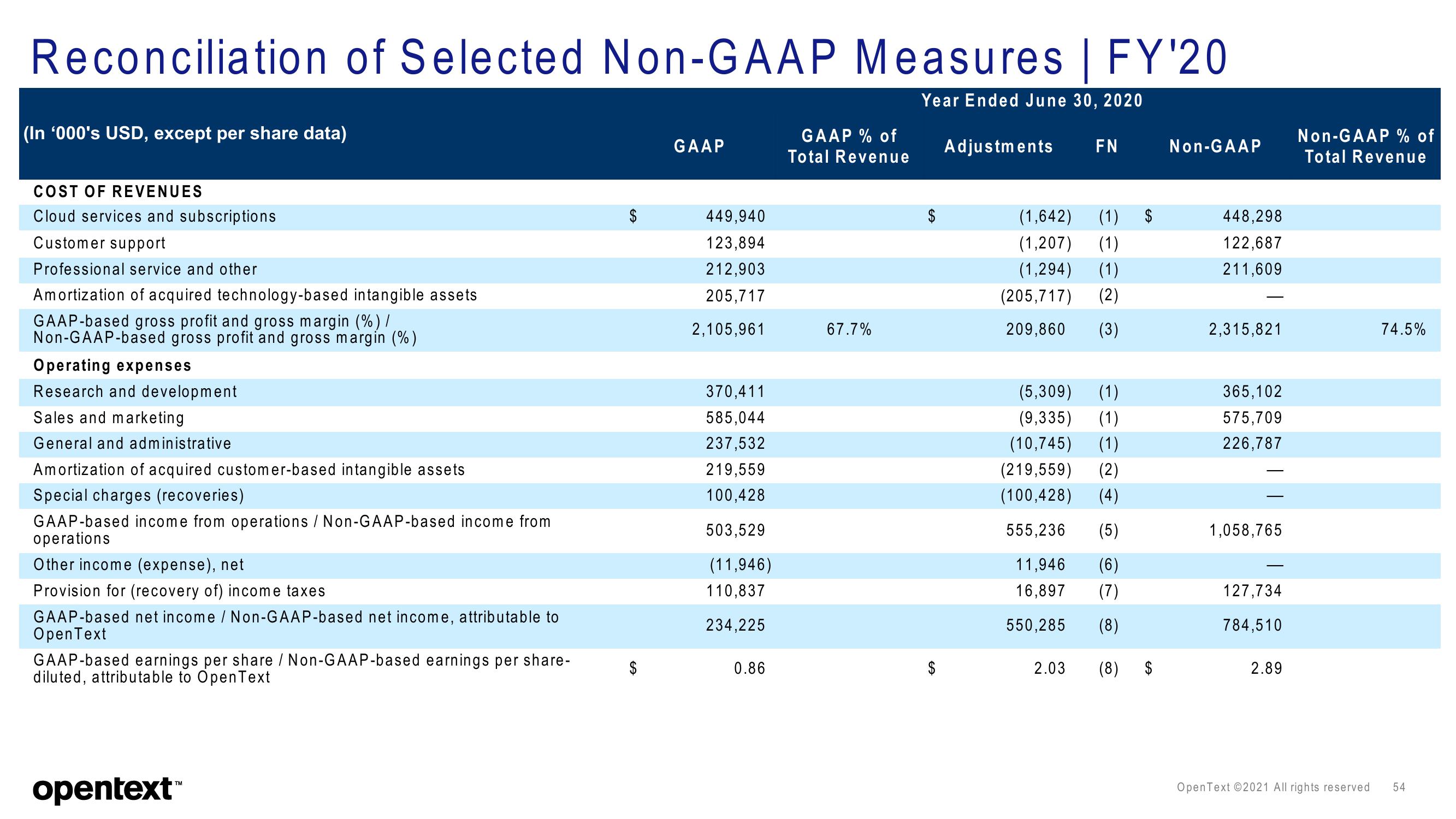The width and height of the screenshot is (1456, 819).
Task: Click the Non-GAAP income from operations 1,058,765
Action: click(x=1245, y=530)
